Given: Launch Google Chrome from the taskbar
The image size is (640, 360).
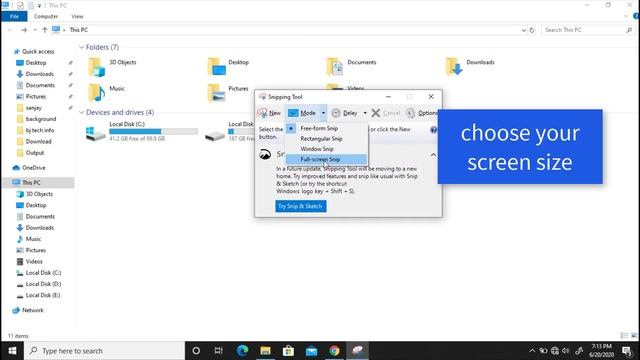Looking at the screenshot, I should click(334, 351).
